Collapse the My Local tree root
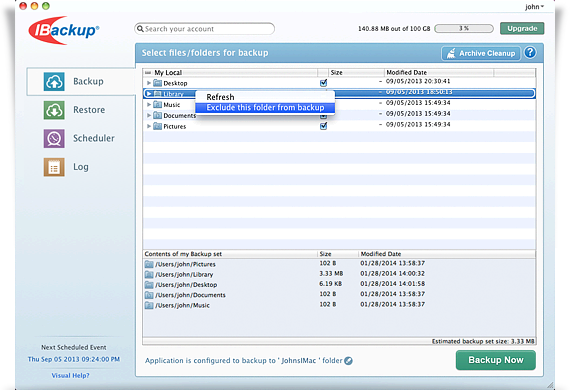 148,73
